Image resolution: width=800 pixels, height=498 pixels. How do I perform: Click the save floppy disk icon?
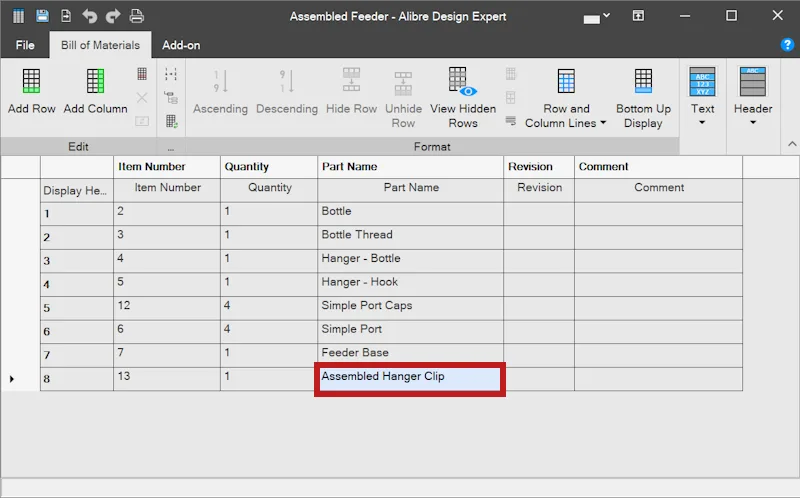[42, 16]
